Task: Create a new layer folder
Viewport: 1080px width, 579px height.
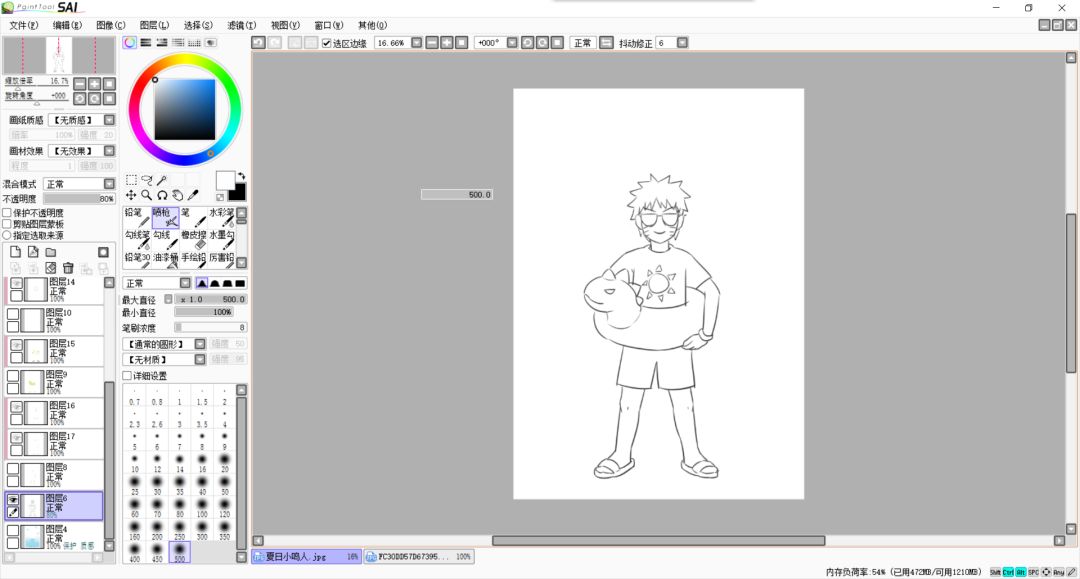Action: (x=51, y=252)
